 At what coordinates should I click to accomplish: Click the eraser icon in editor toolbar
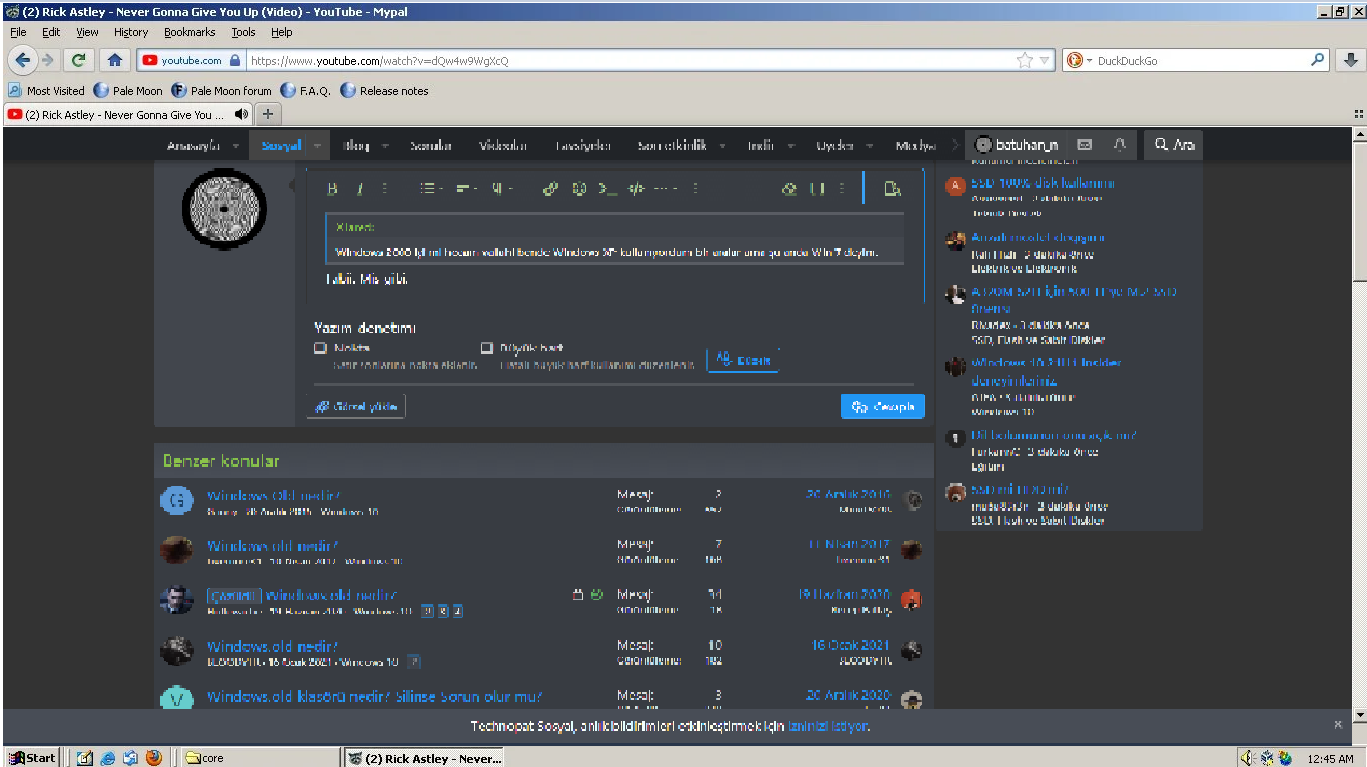tap(790, 188)
